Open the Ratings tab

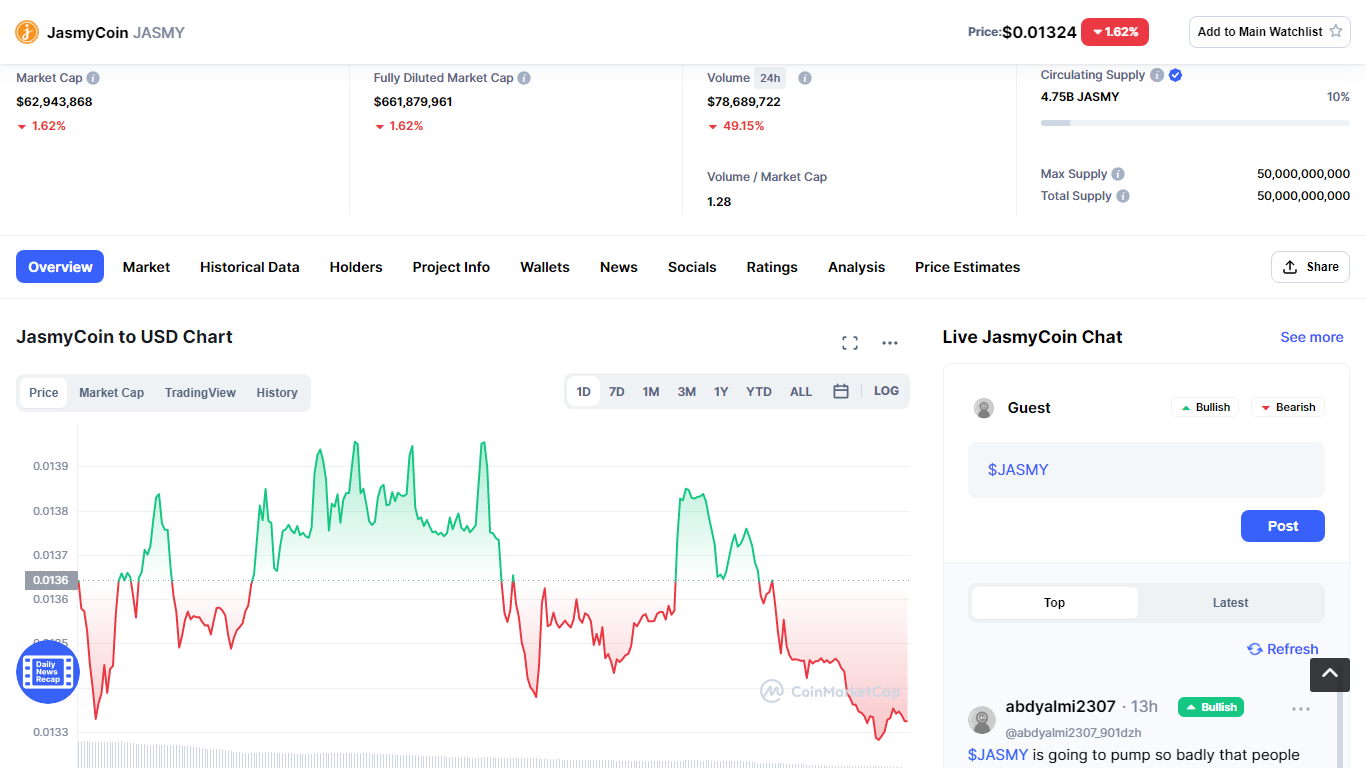pyautogui.click(x=772, y=267)
